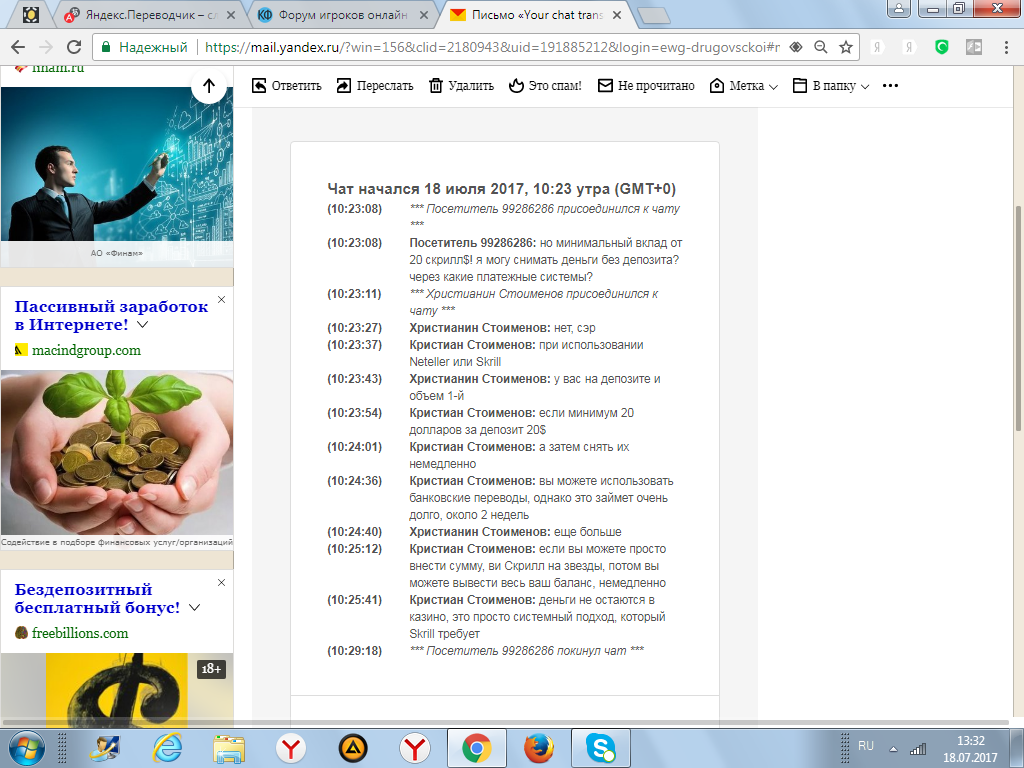Click the green shield extension icon
Image resolution: width=1024 pixels, height=768 pixels.
(x=942, y=47)
